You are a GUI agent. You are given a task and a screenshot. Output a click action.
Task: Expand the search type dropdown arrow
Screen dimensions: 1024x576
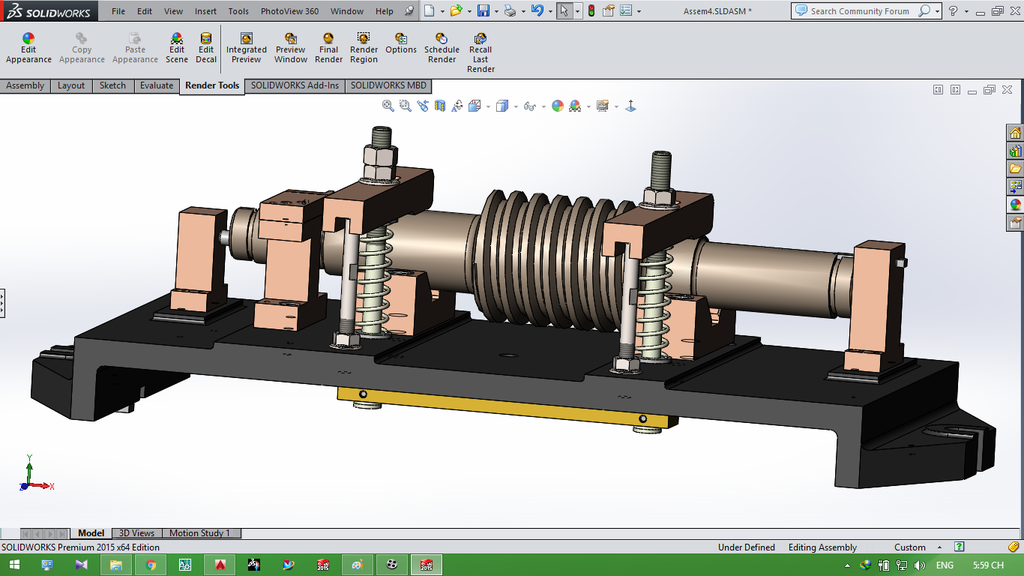tap(937, 11)
